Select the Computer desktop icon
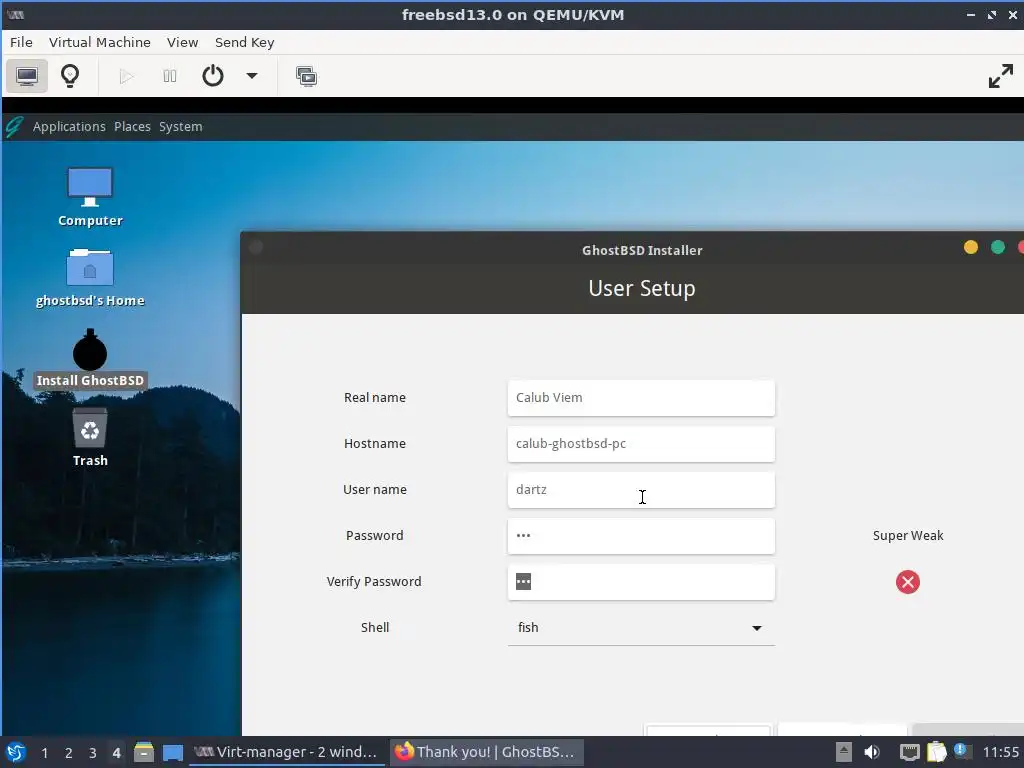The image size is (1024, 768). 90,196
